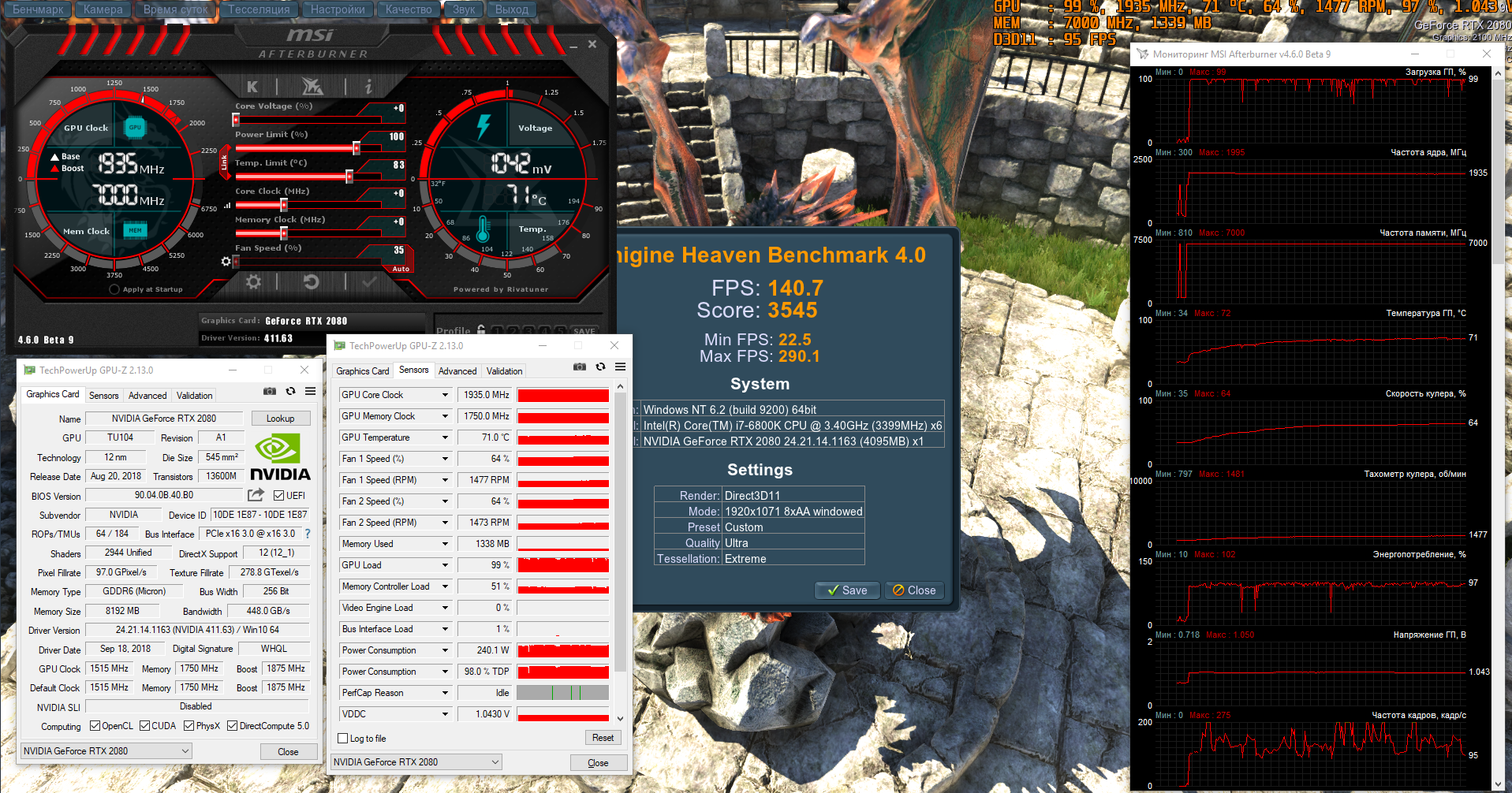This screenshot has height=793, width=1512.
Task: Click the reset-to-defaults arrow in Afterburner
Action: pyautogui.click(x=311, y=281)
